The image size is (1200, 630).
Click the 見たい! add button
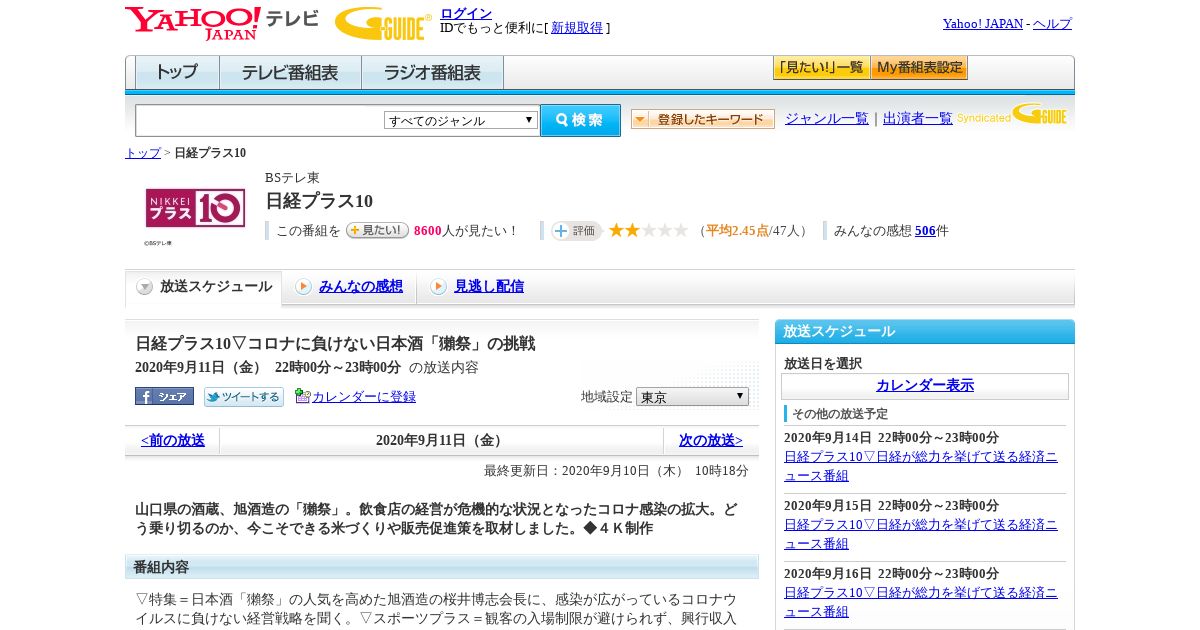[x=377, y=230]
